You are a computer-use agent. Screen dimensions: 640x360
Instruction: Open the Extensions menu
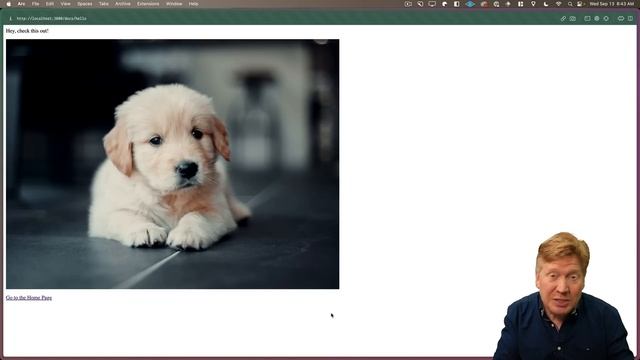pos(148,4)
